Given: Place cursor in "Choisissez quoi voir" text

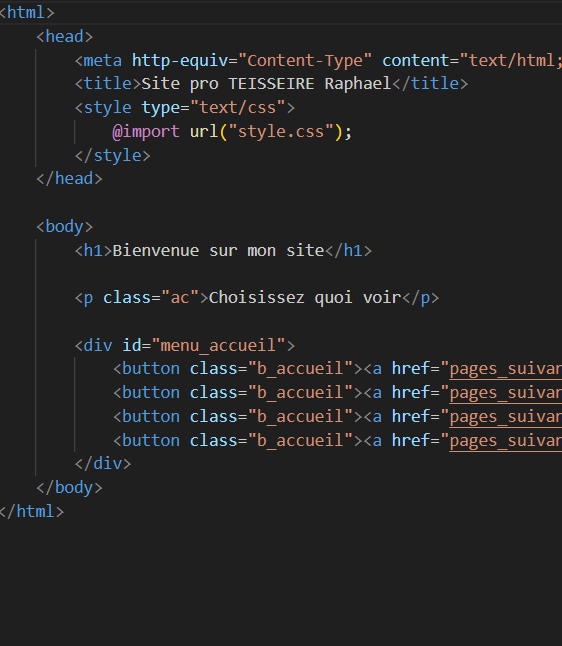Looking at the screenshot, I should pyautogui.click(x=305, y=297).
